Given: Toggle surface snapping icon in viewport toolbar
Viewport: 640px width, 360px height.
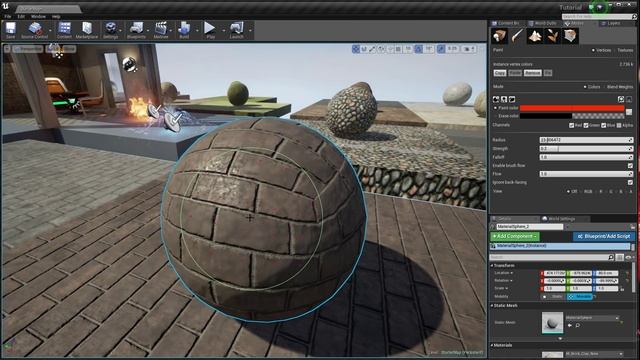Looking at the screenshot, I should pyautogui.click(x=390, y=49).
